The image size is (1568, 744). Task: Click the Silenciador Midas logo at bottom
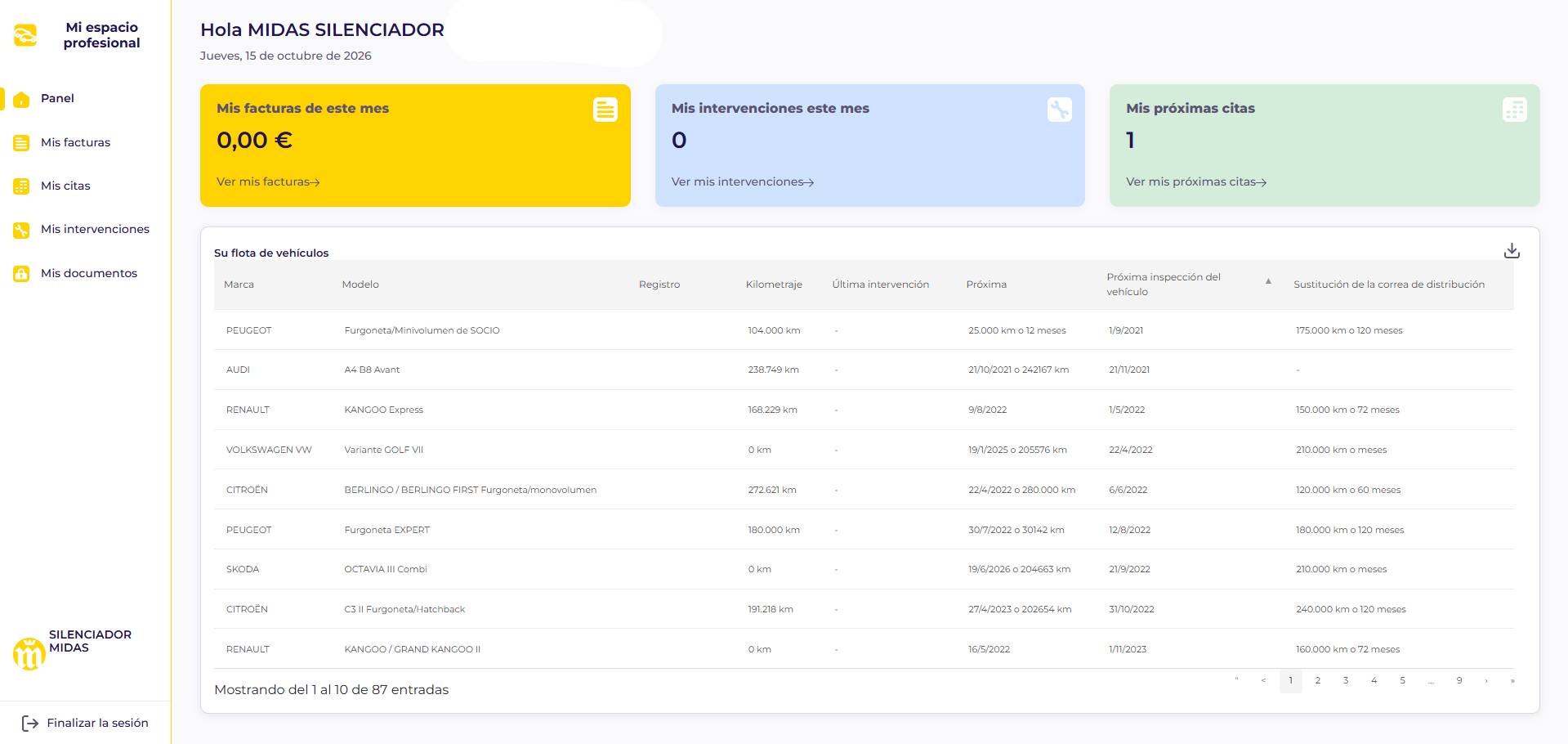point(29,653)
